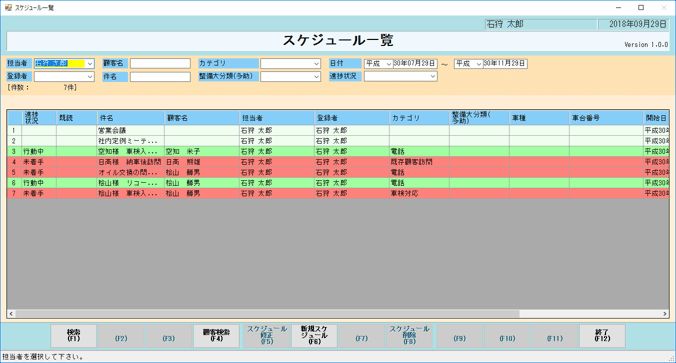Open the 進捗状況 filter dropdown
The image size is (676, 363).
[x=433, y=76]
